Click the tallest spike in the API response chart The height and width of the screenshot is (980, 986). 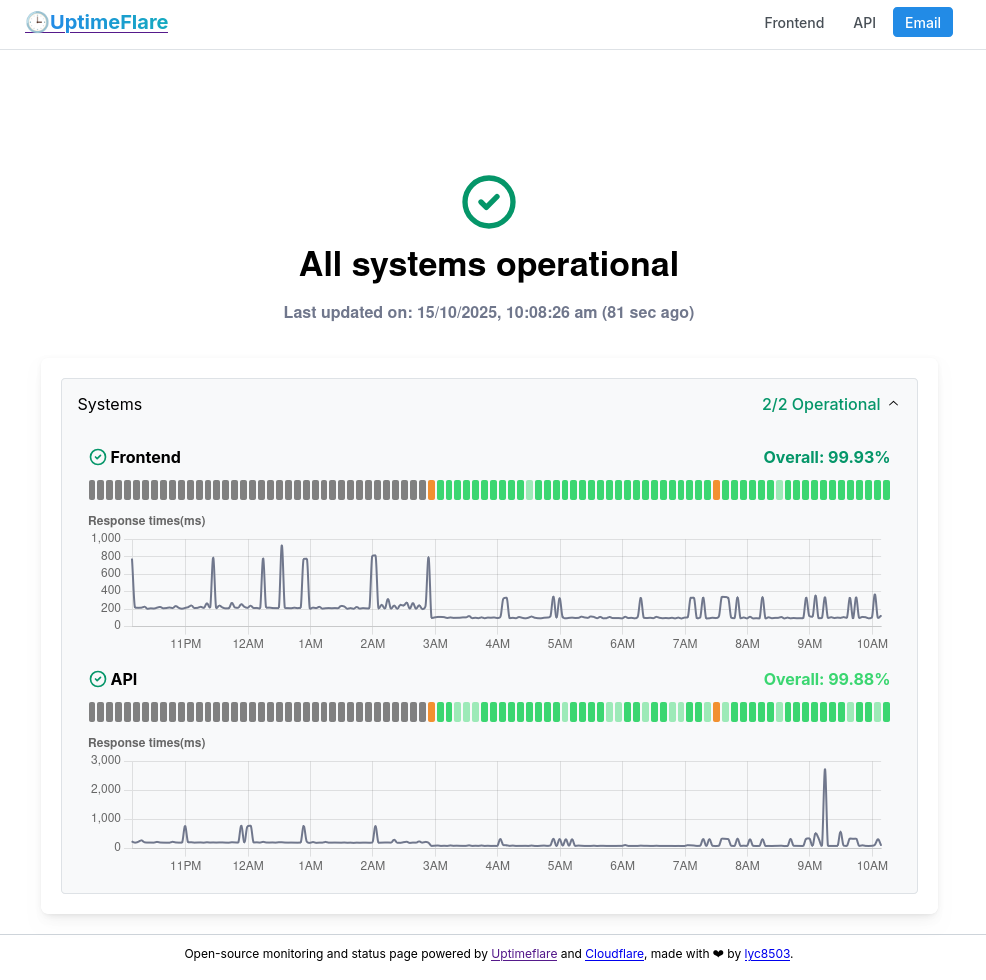click(x=825, y=772)
